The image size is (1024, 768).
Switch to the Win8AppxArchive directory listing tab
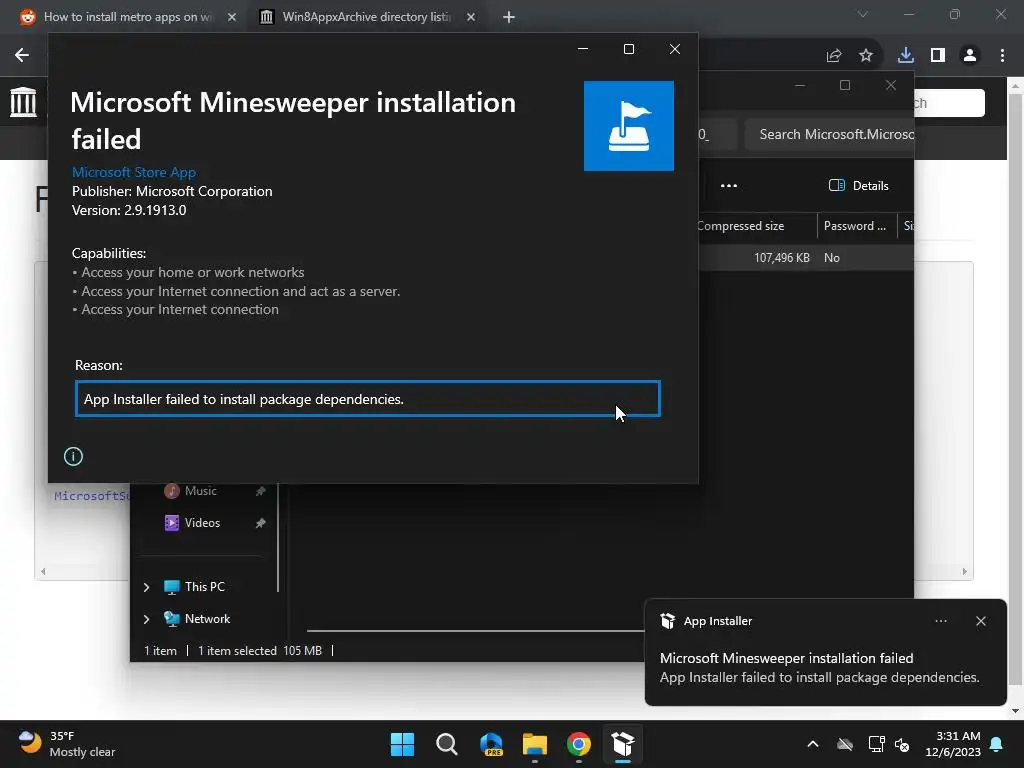coord(366,17)
